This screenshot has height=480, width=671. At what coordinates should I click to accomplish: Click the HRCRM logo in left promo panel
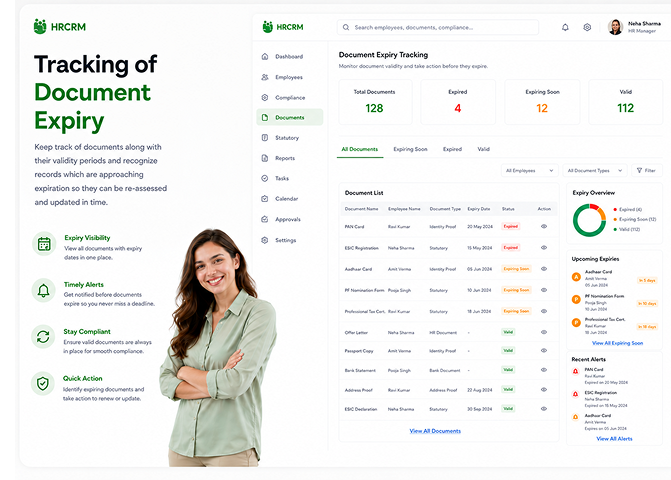[x=60, y=27]
